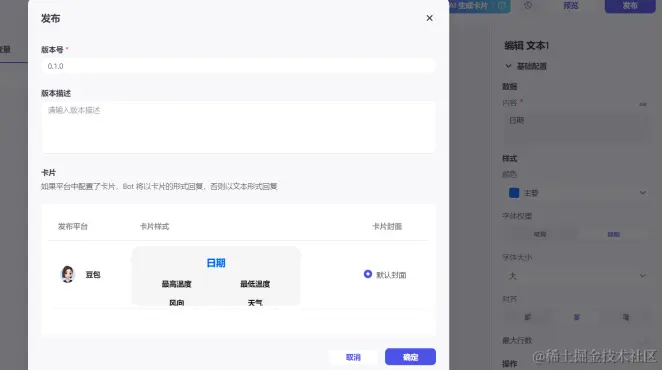
Task: Click the 编辑 文本1 panel heading
Action: (x=526, y=46)
